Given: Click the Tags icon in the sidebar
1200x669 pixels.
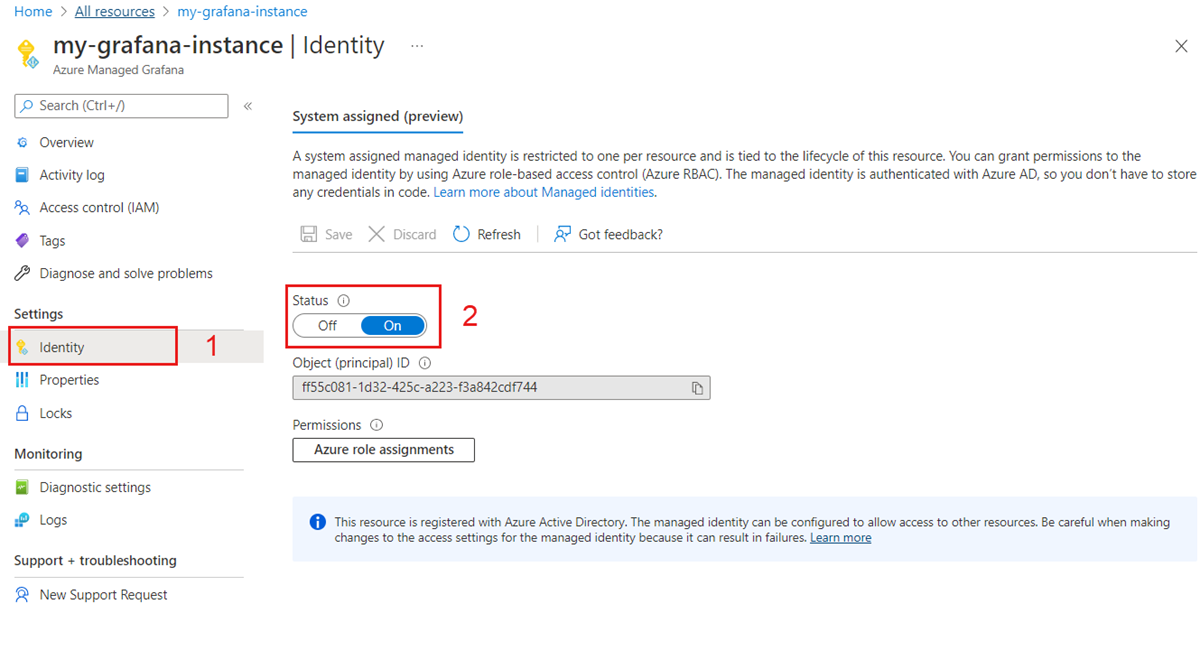Looking at the screenshot, I should [x=22, y=241].
